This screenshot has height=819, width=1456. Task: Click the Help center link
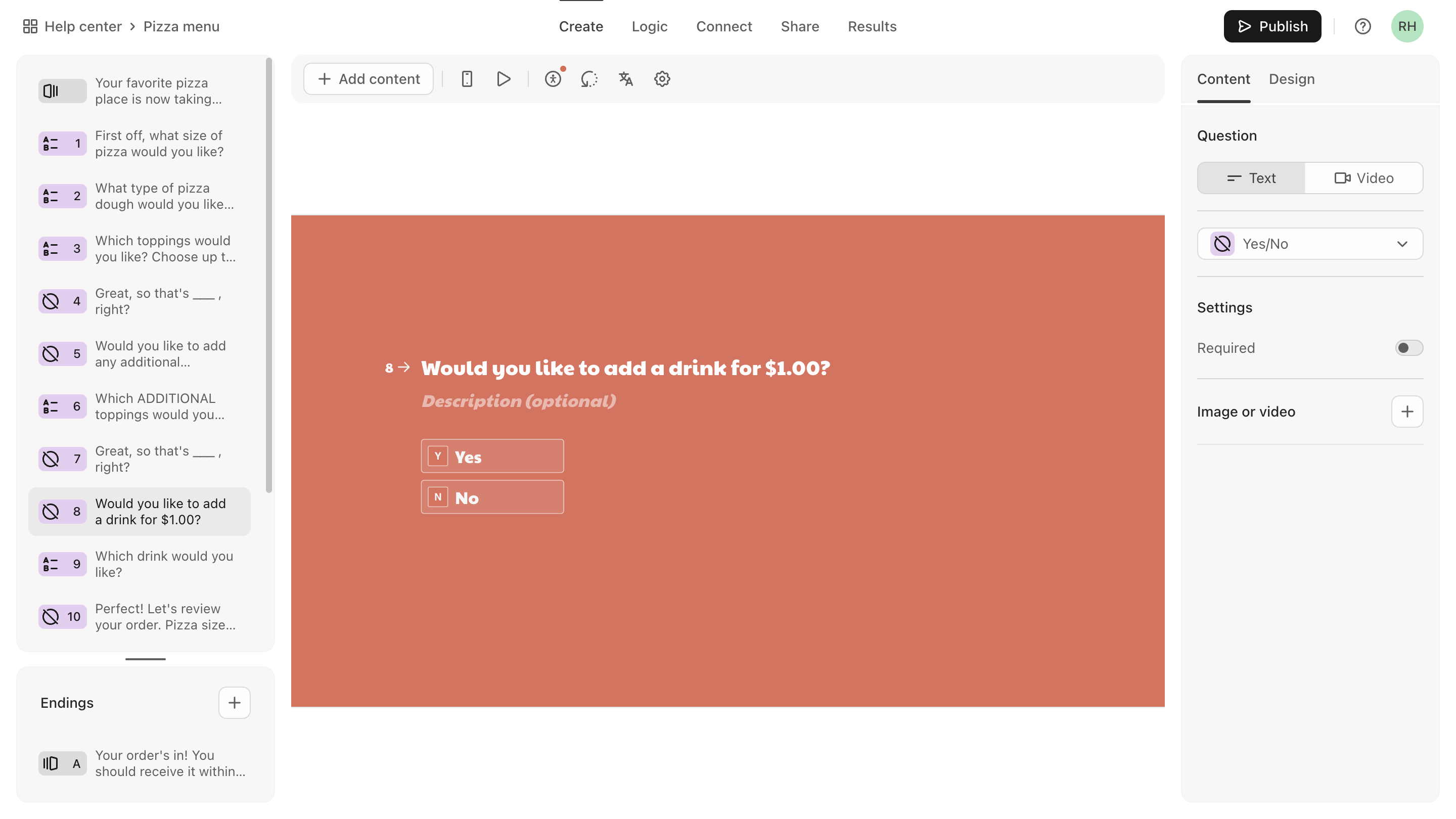tap(83, 26)
